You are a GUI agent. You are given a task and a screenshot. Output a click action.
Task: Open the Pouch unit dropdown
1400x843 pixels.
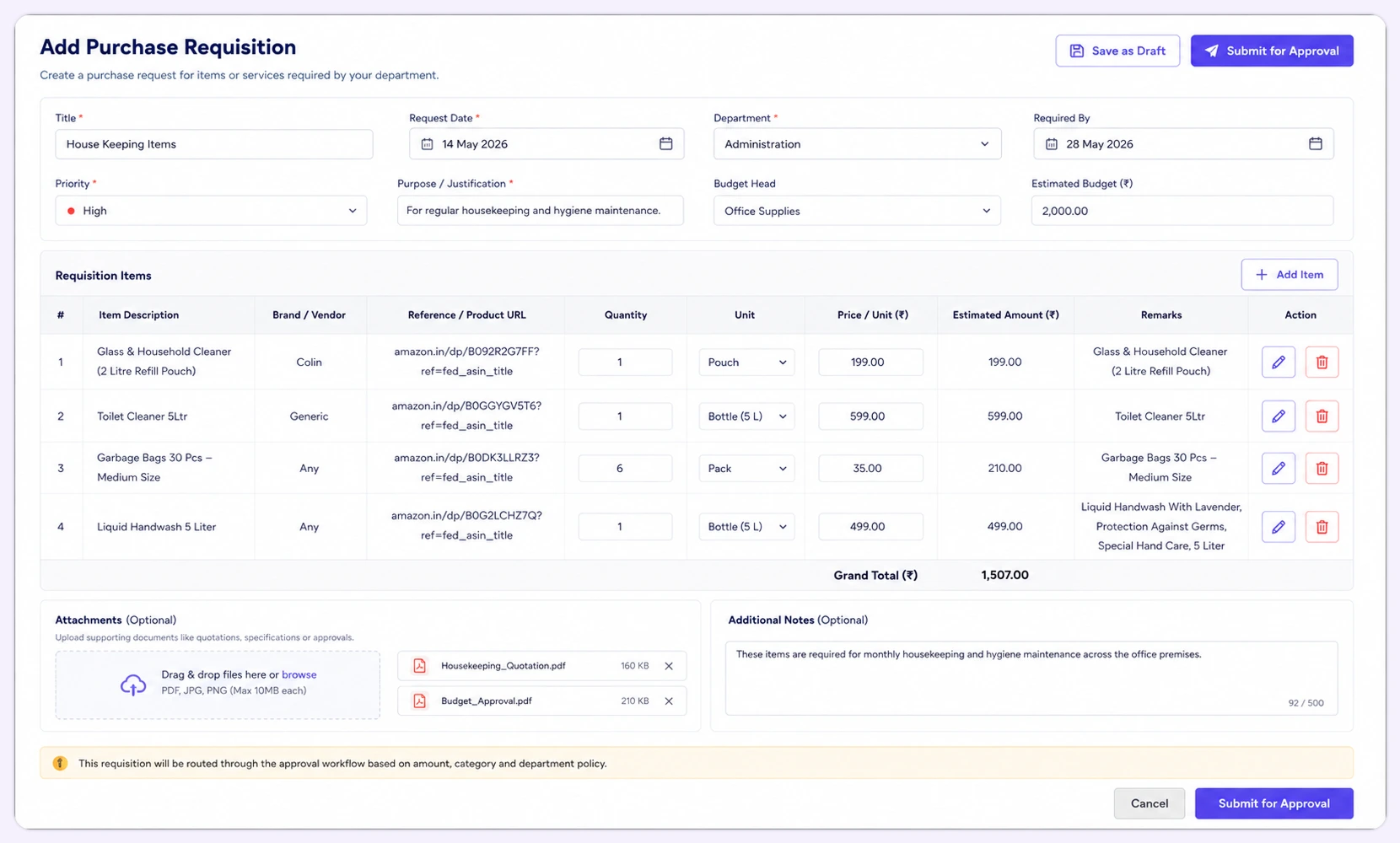tap(746, 362)
